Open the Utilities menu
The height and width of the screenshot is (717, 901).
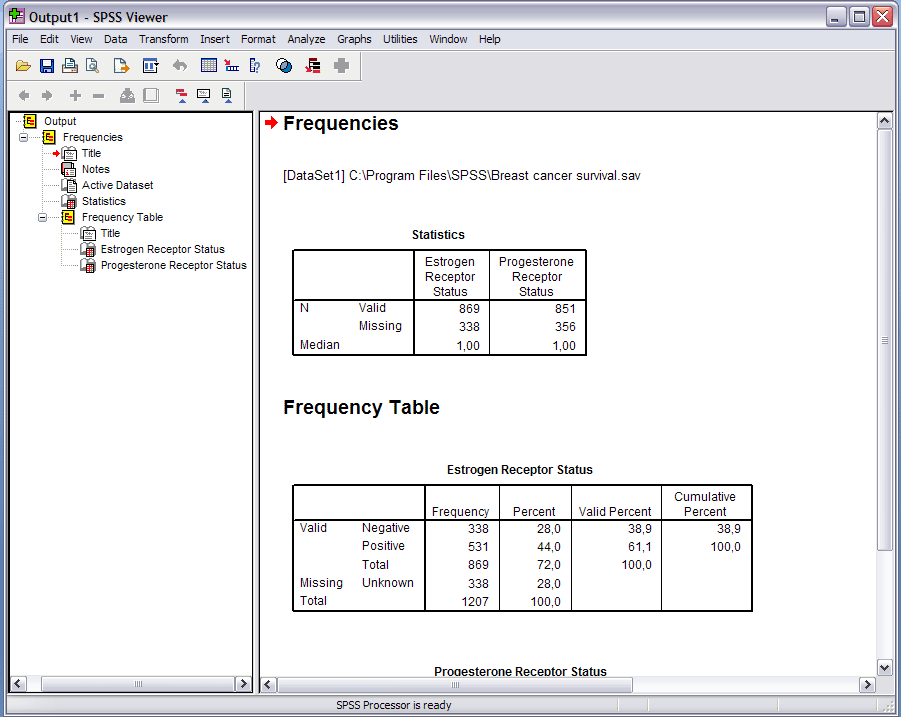(x=400, y=39)
